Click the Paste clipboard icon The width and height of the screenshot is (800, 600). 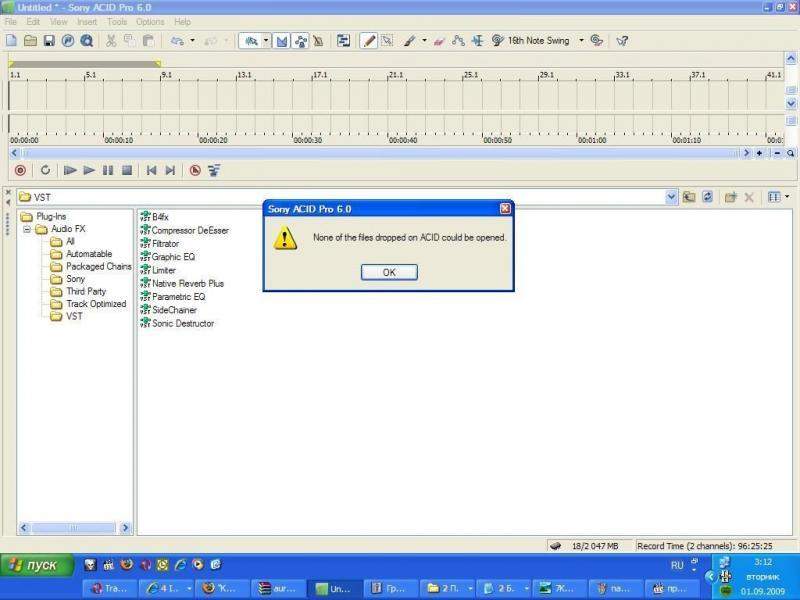(148, 41)
